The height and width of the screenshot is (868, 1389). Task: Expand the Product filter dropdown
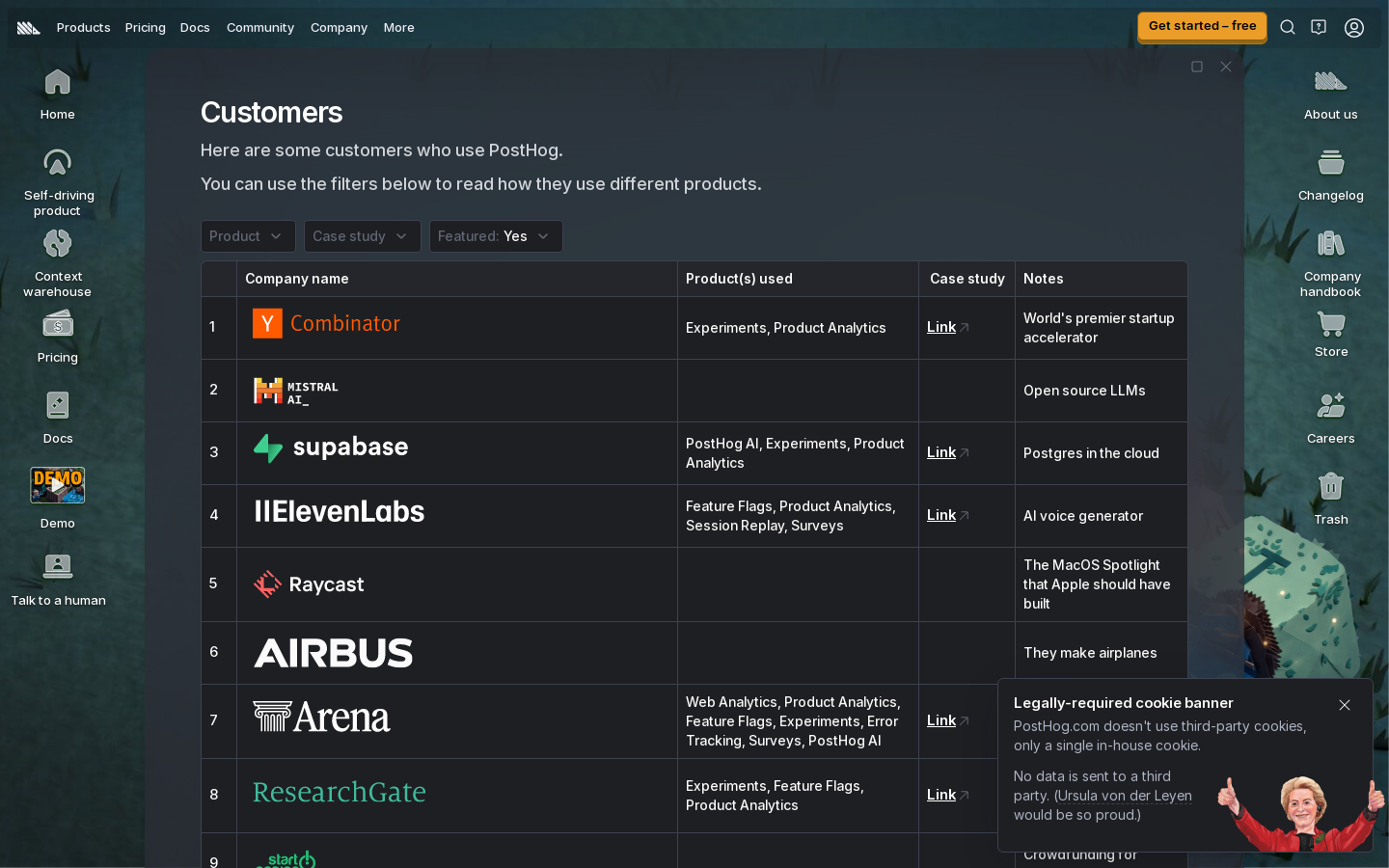(x=248, y=236)
